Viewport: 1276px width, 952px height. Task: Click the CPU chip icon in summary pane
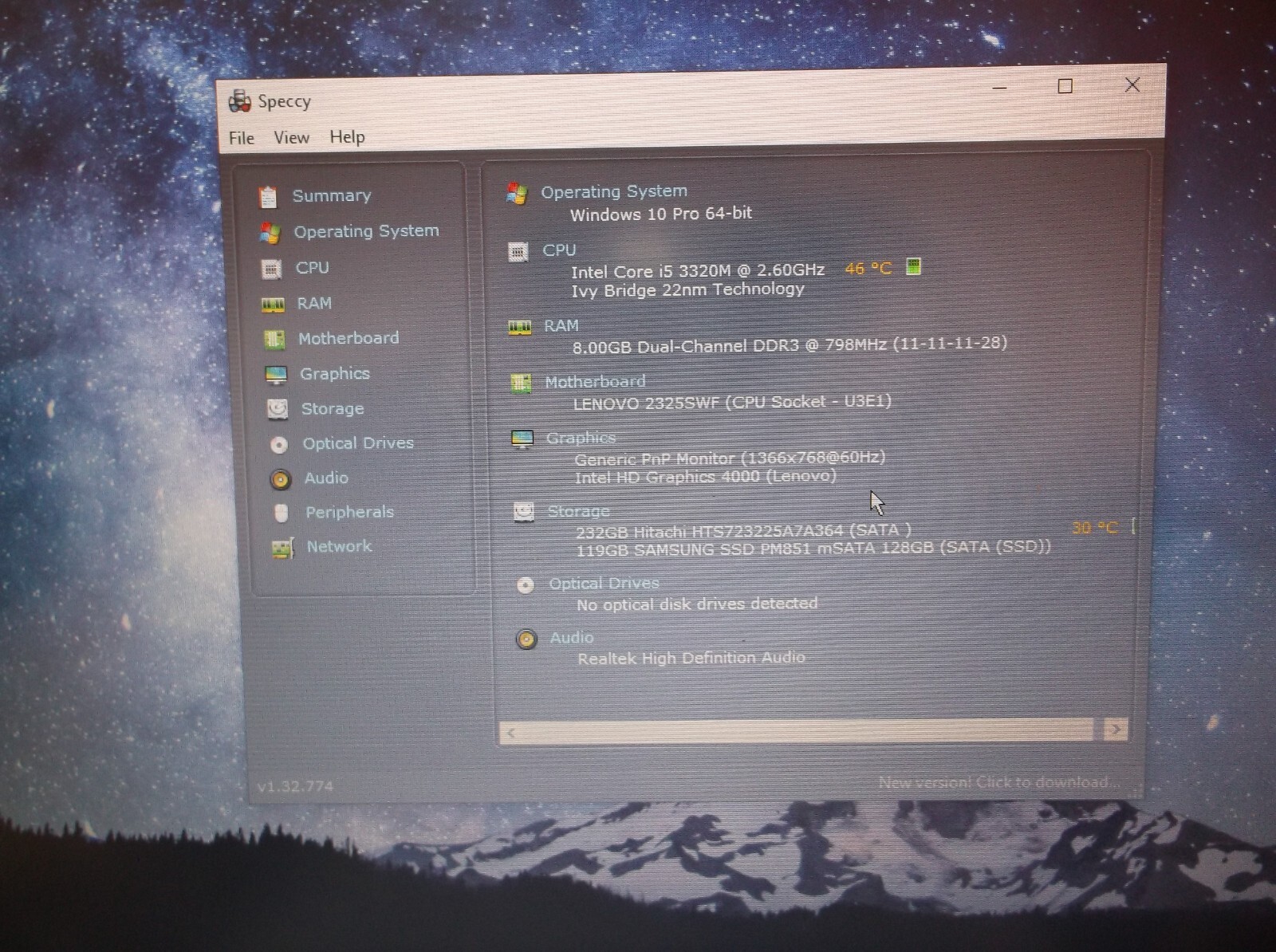point(518,253)
